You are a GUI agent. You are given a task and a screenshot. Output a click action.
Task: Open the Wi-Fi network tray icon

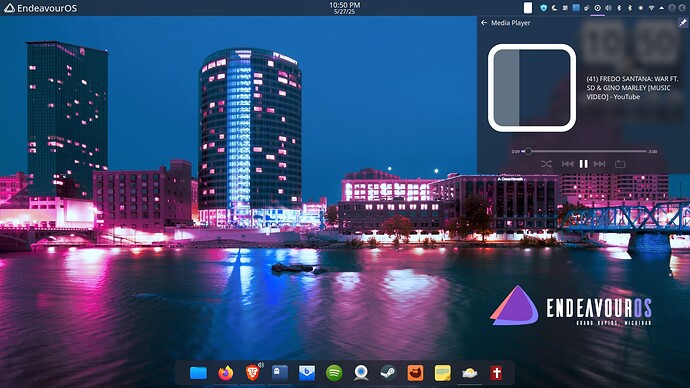[x=651, y=8]
